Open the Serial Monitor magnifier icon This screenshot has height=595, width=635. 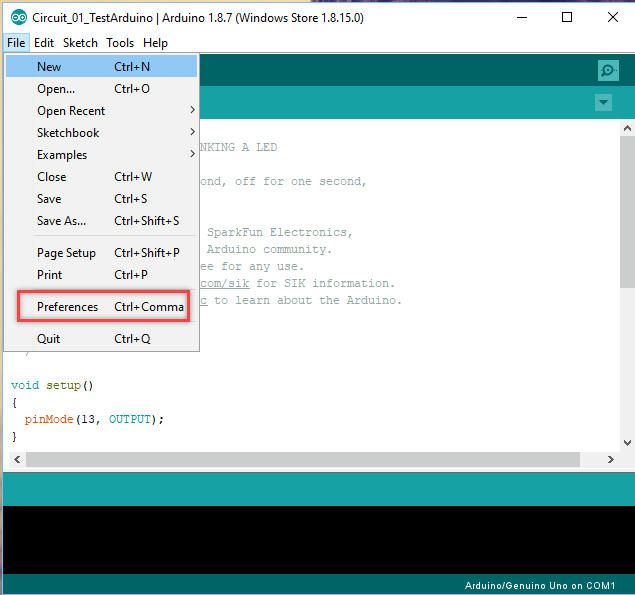(x=608, y=70)
